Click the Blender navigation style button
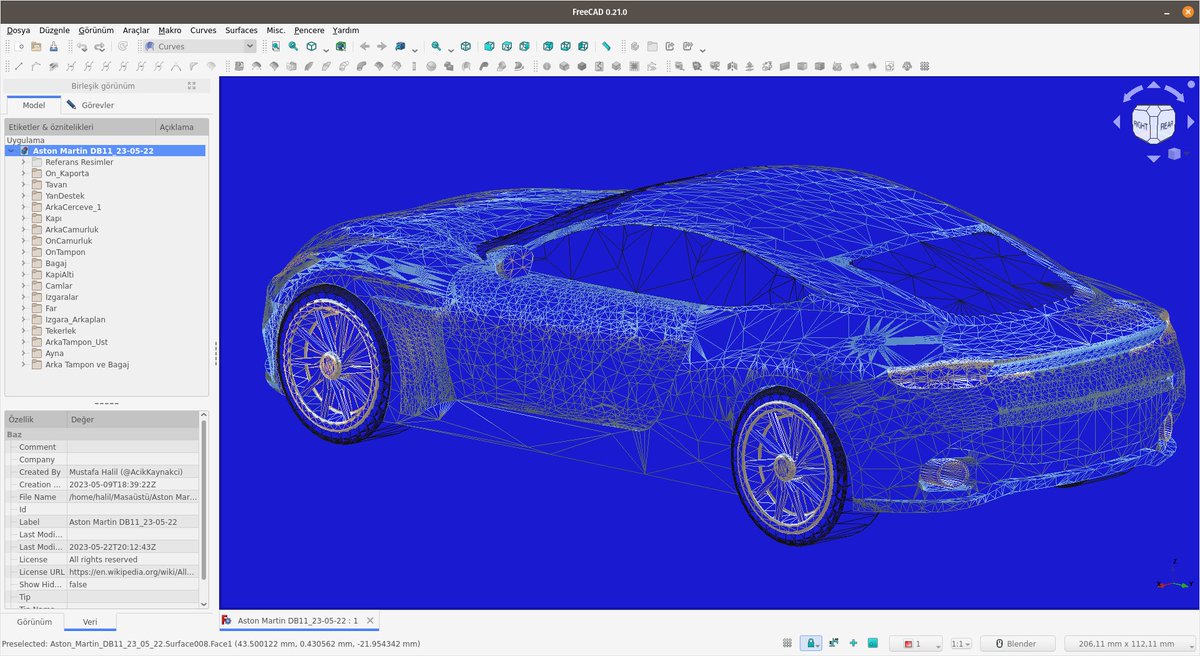Viewport: 1200px width, 656px height. click(1020, 643)
